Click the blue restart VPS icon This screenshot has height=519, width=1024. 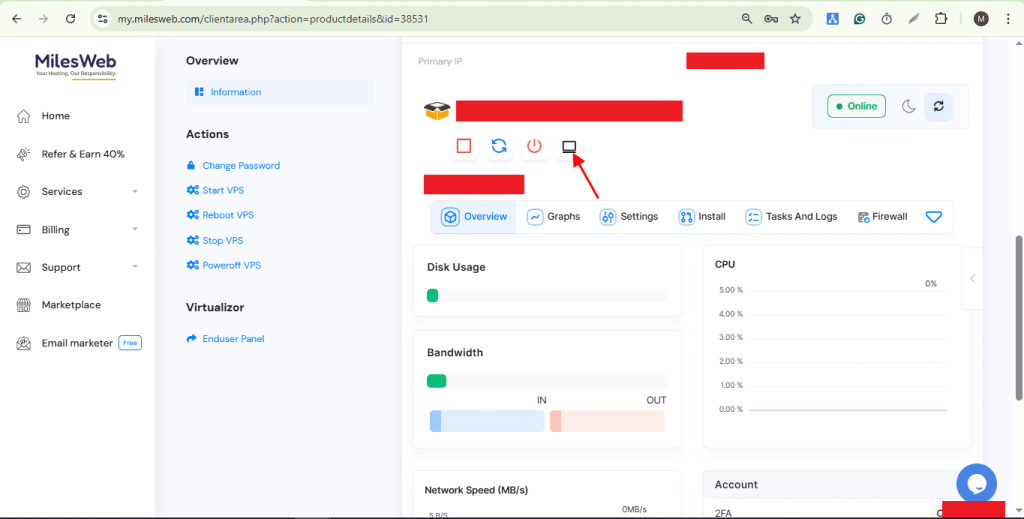pyautogui.click(x=499, y=146)
